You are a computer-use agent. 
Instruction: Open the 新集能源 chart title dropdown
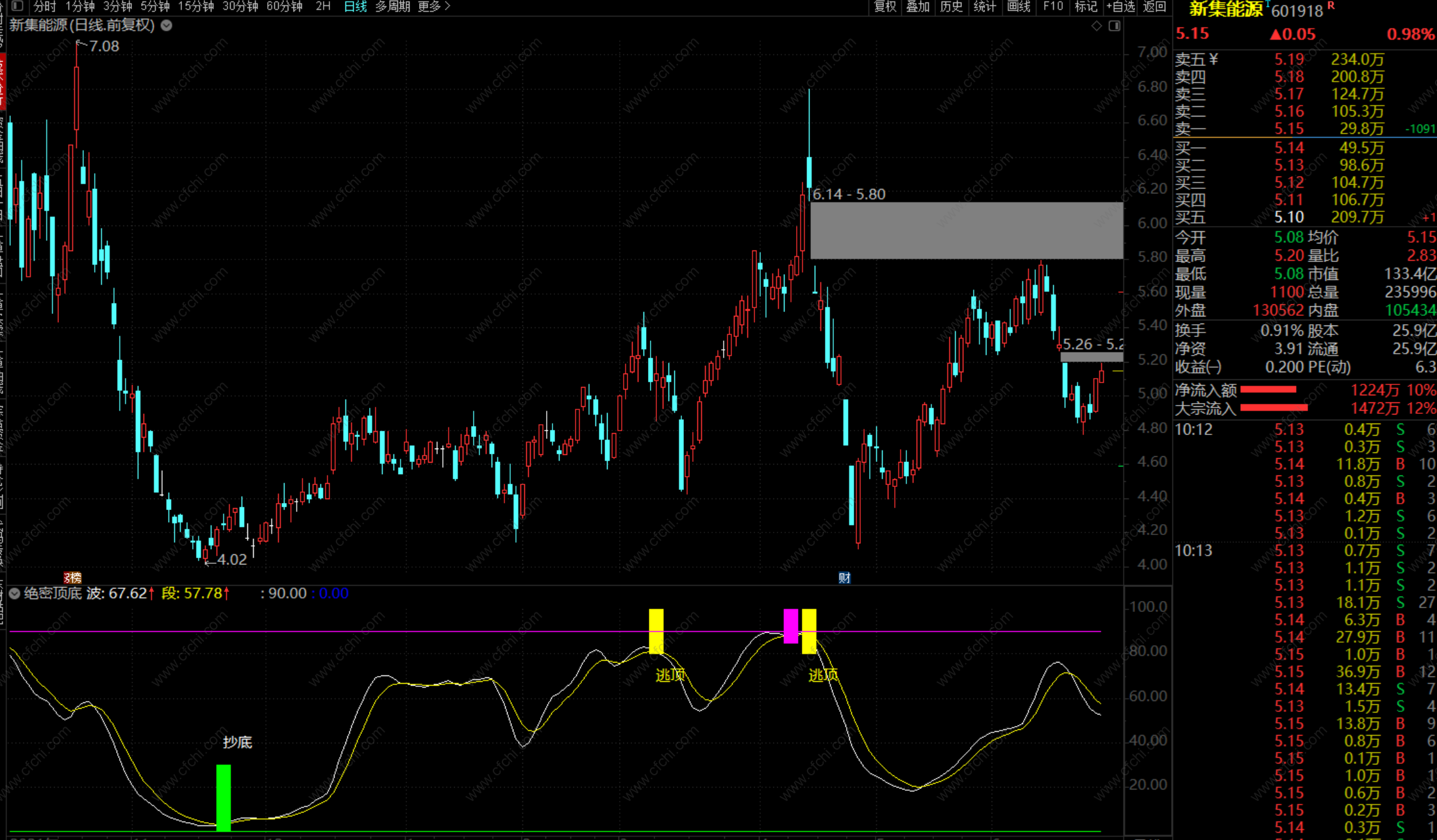[167, 26]
